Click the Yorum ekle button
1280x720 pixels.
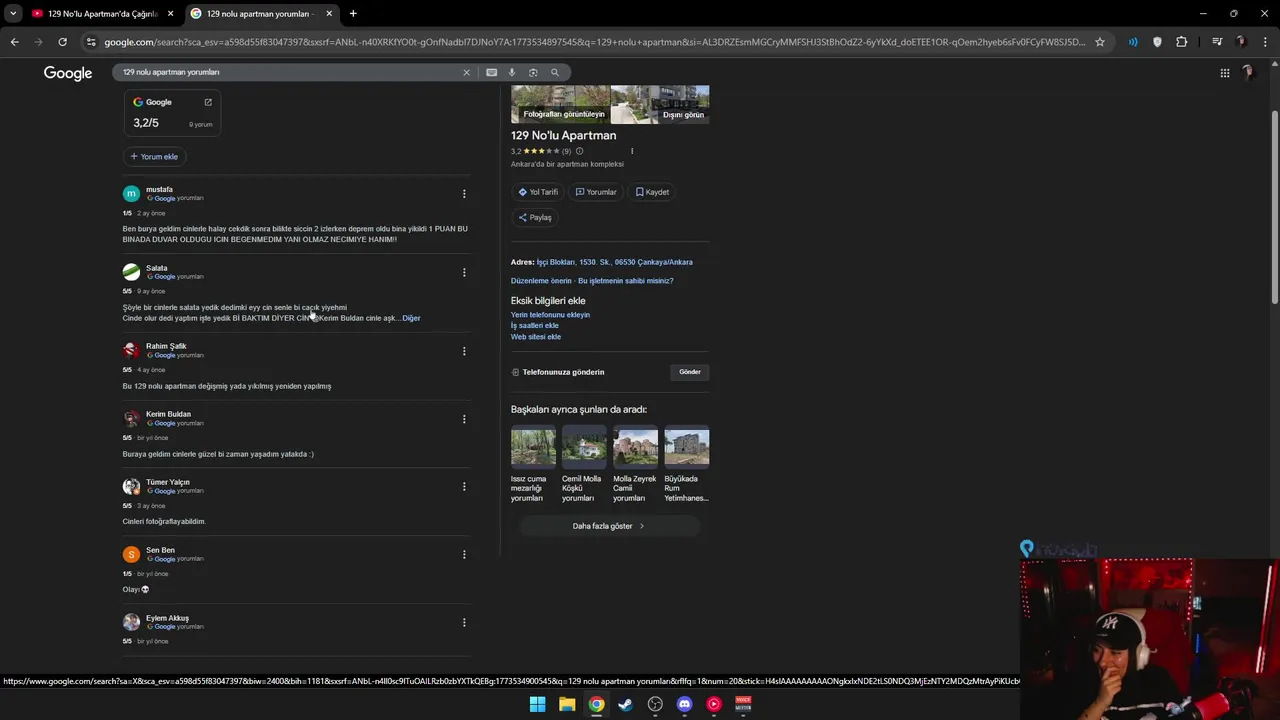pos(154,156)
